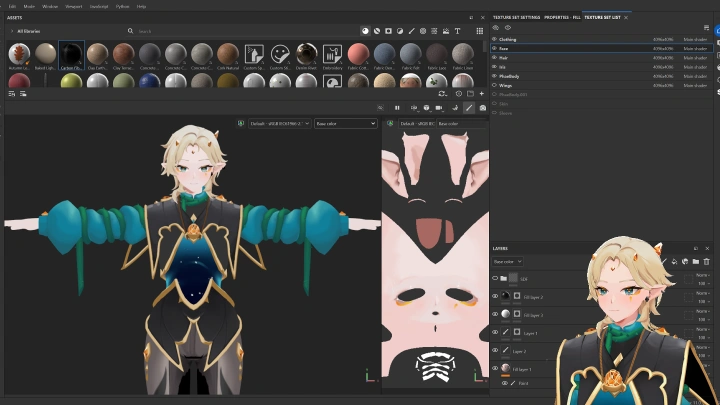Click the circular settings icon below assets
The image size is (720, 405).
point(459,94)
